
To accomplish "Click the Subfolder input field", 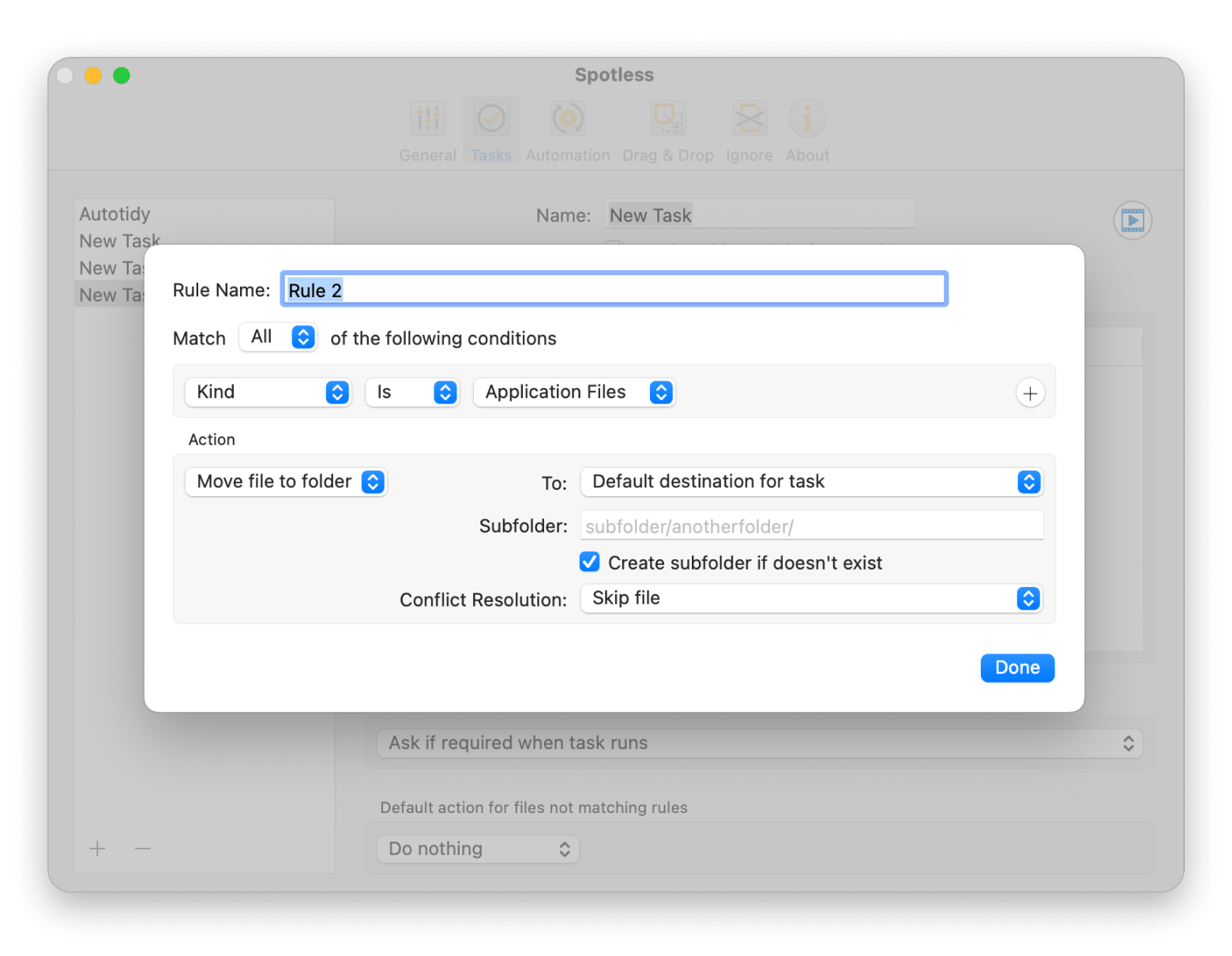I will (811, 525).
